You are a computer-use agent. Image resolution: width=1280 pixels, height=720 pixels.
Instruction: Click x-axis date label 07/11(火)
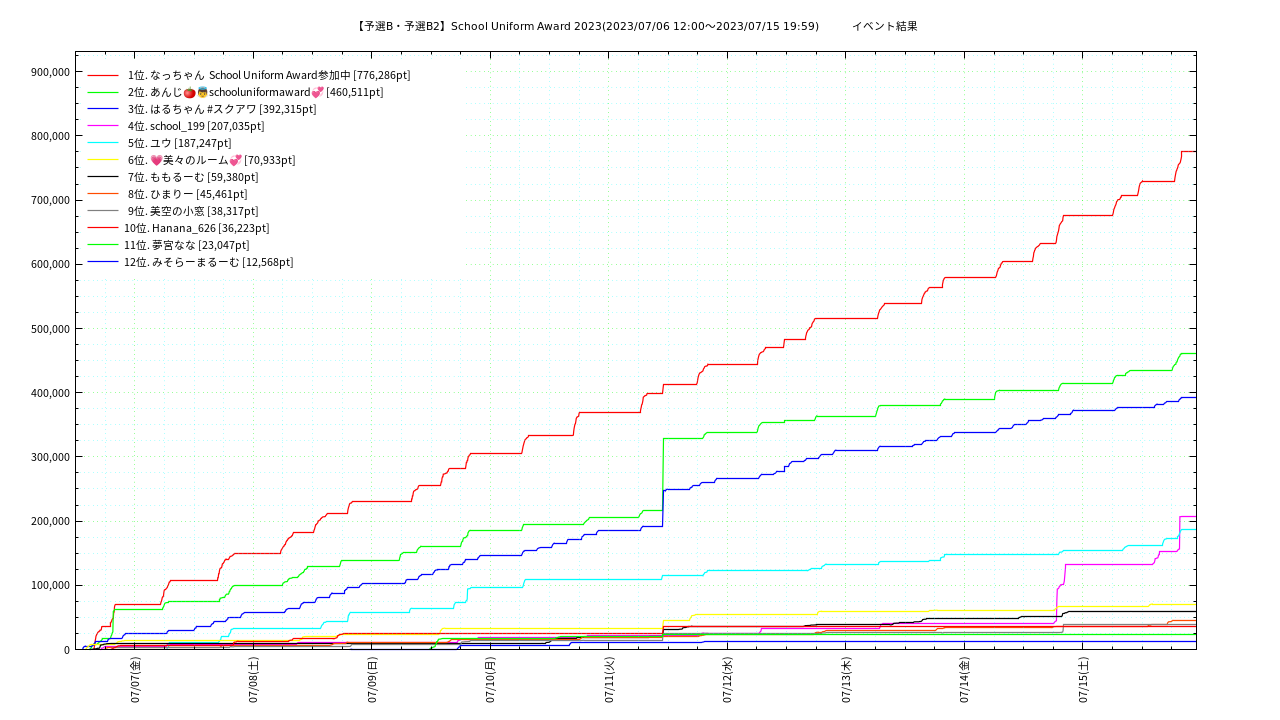click(x=609, y=680)
